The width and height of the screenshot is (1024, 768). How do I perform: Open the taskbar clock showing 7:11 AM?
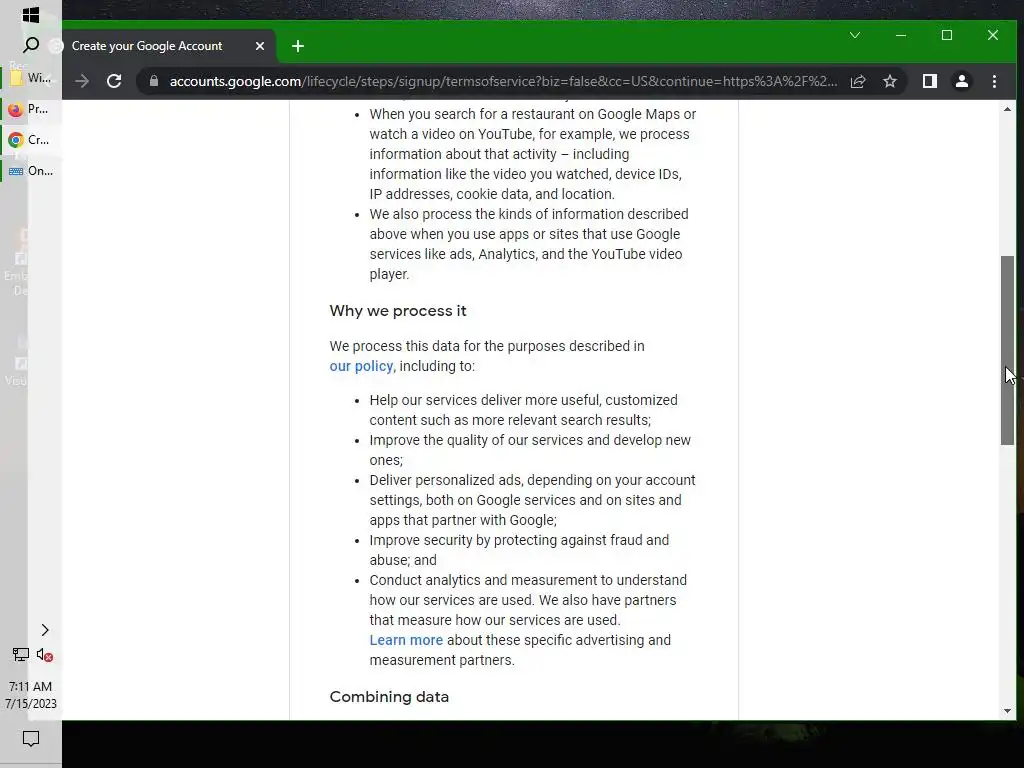31,695
